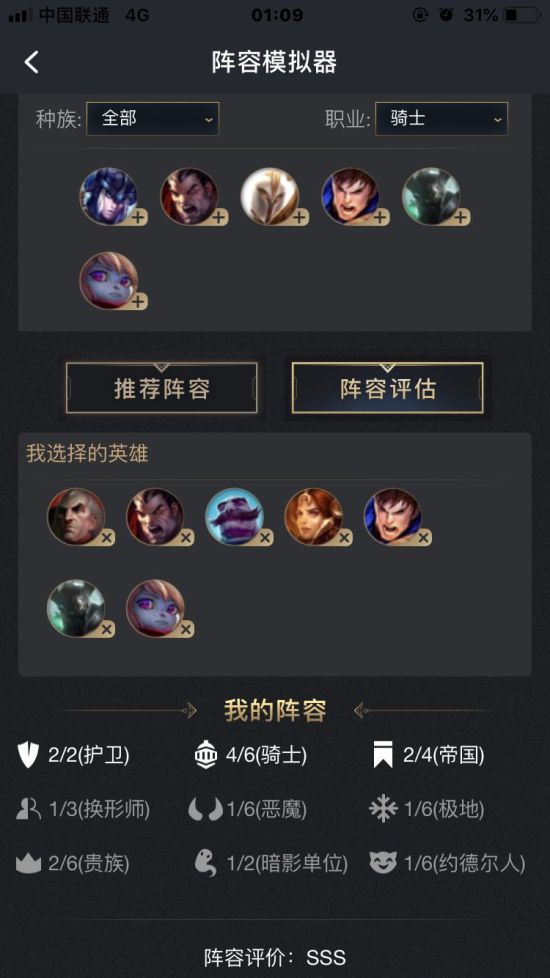Go back using the top-left arrow
The width and height of the screenshot is (550, 978).
tap(31, 62)
